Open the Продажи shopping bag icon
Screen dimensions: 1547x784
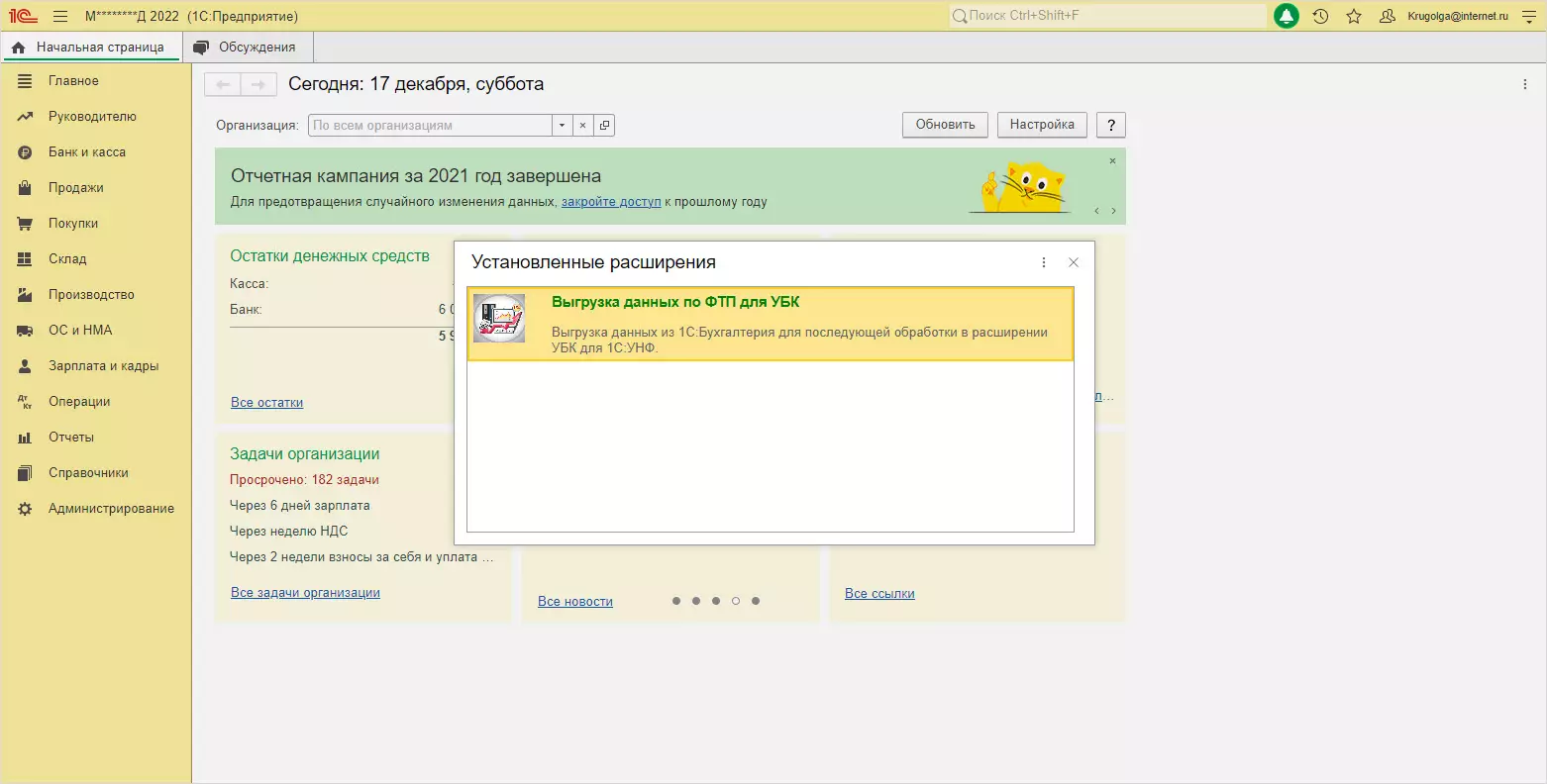click(x=26, y=188)
